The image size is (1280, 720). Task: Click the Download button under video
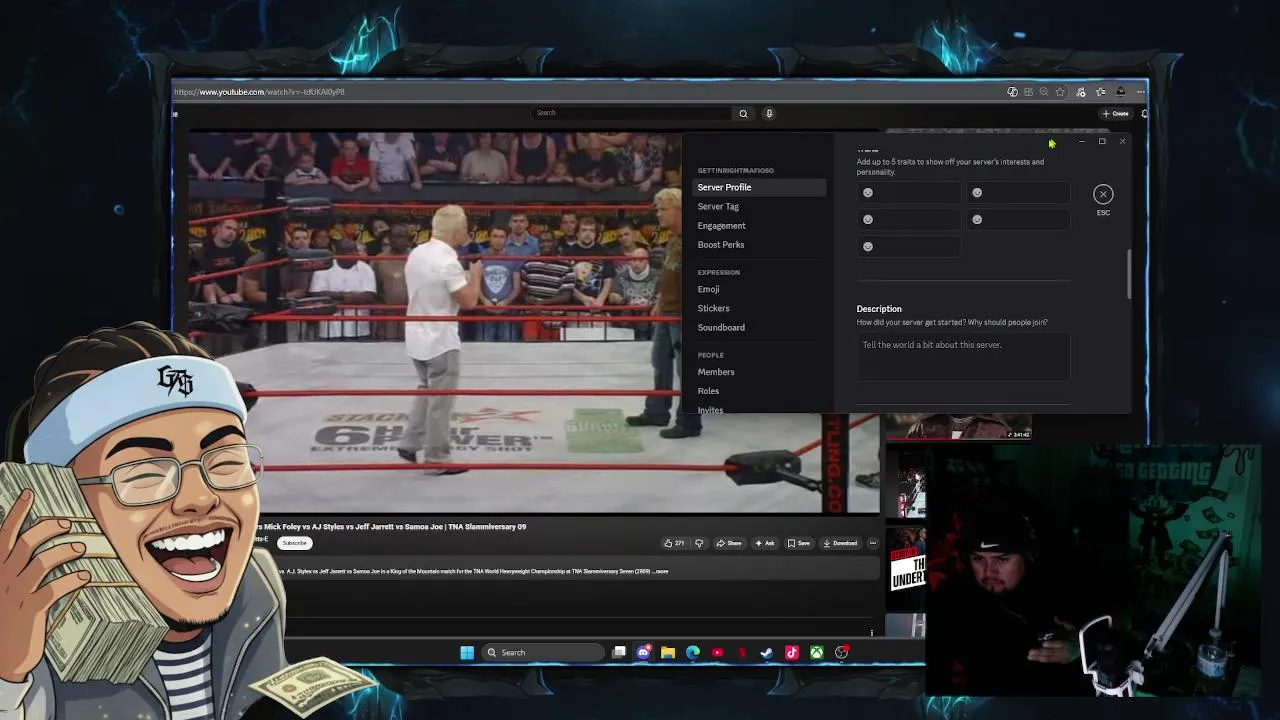point(840,543)
